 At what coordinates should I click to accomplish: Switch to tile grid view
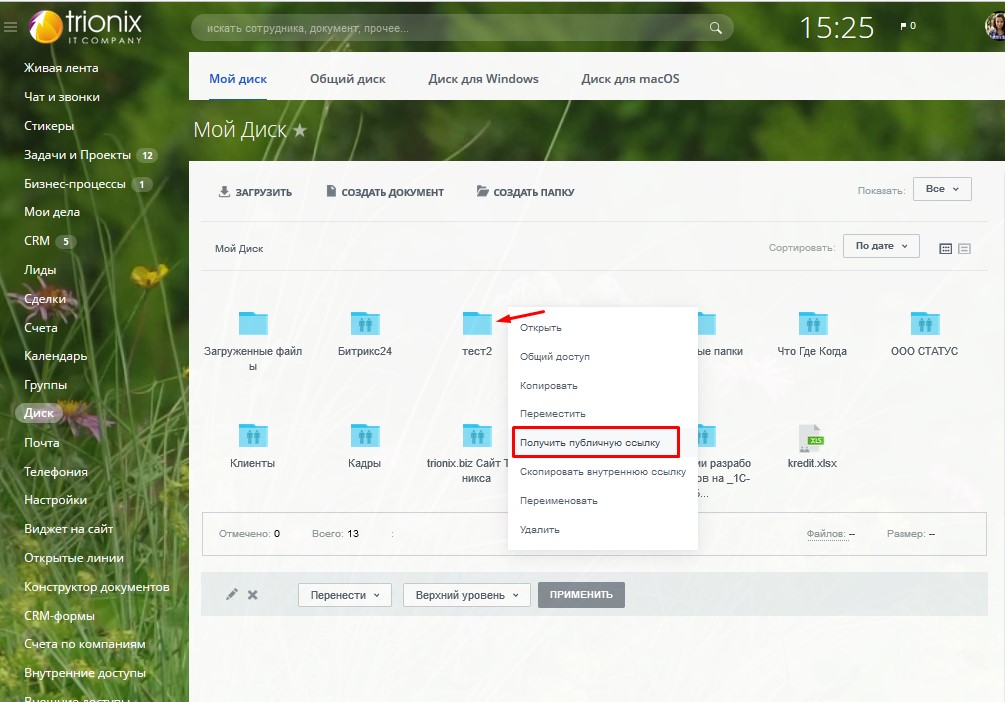[945, 249]
